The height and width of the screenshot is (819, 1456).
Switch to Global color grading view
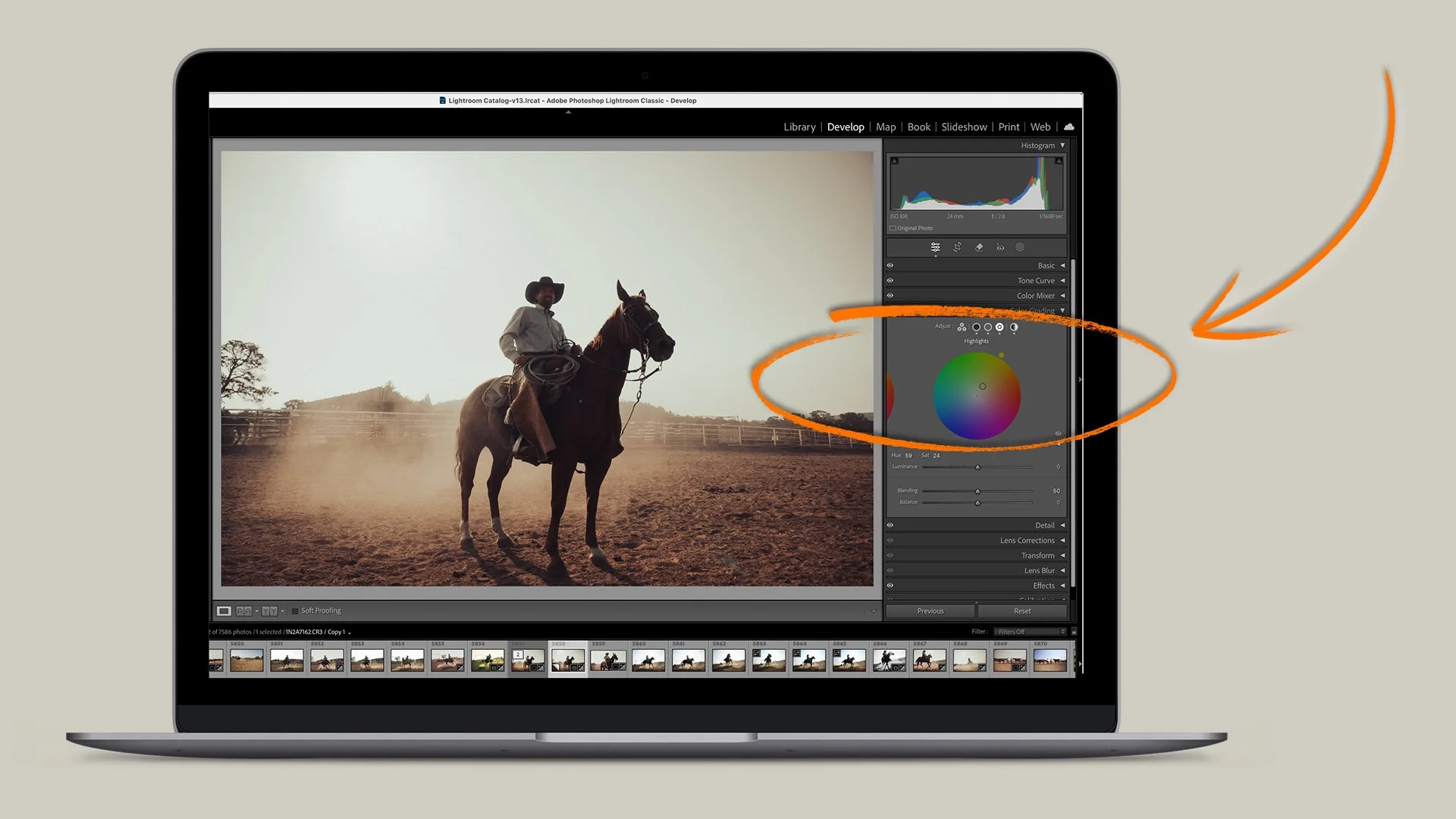pyautogui.click(x=1014, y=327)
